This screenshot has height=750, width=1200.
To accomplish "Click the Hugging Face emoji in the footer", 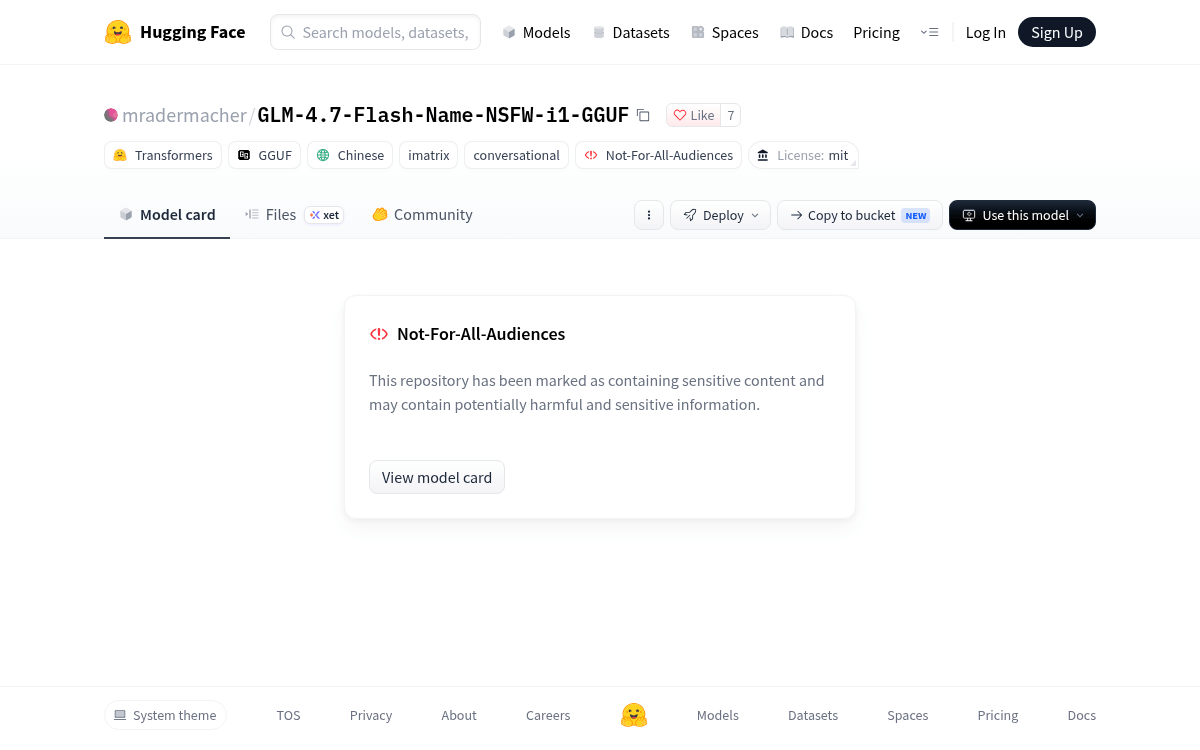I will tap(634, 715).
